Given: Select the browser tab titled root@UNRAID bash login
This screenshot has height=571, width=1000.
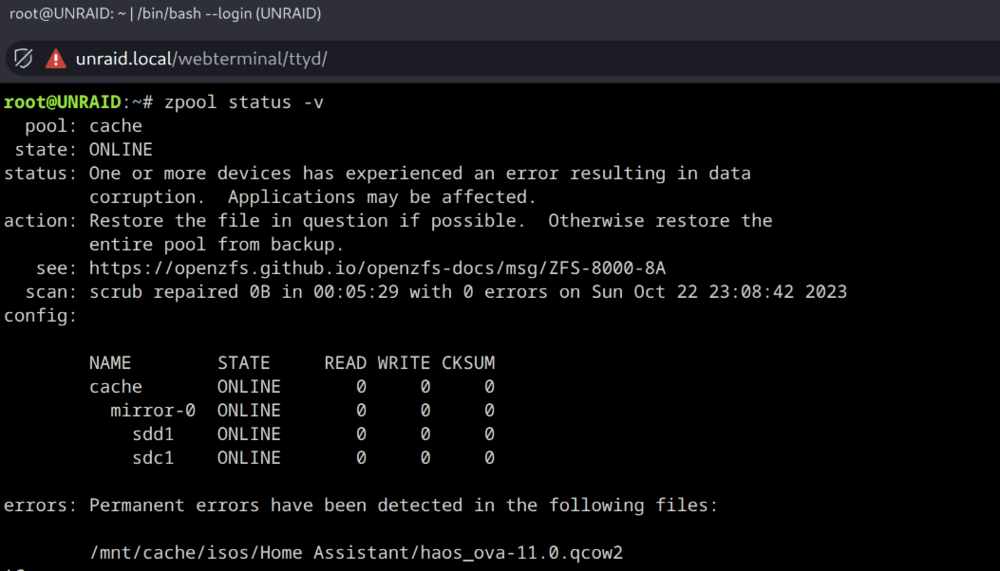Looking at the screenshot, I should point(165,13).
